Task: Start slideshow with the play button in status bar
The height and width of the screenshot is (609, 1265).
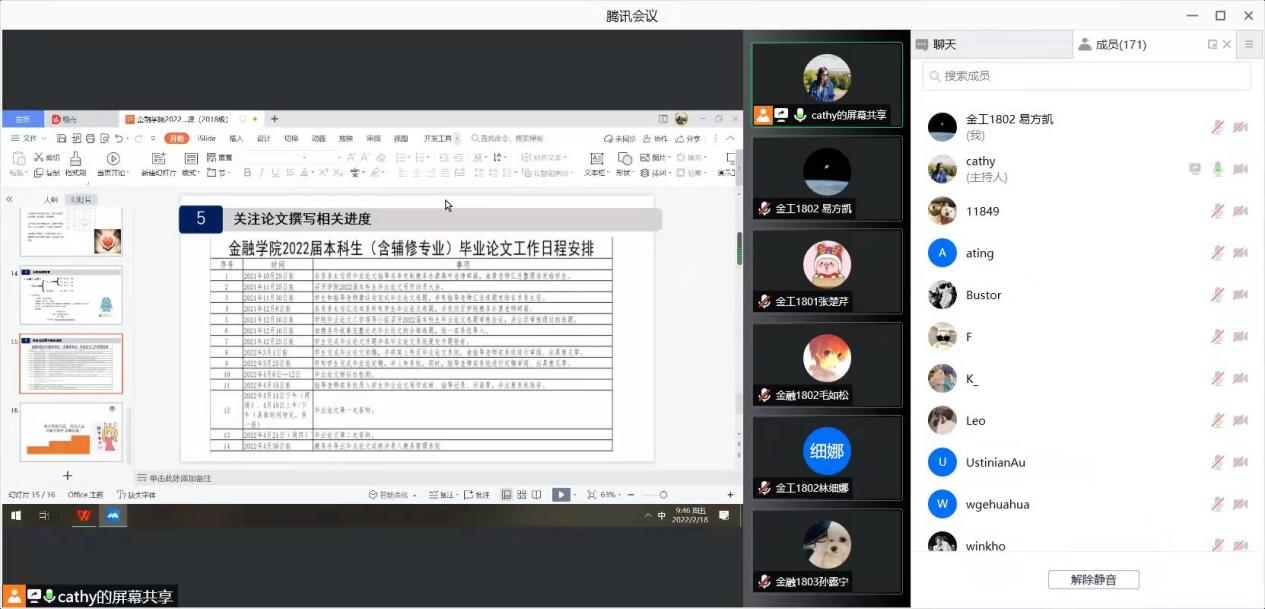Action: (x=561, y=495)
